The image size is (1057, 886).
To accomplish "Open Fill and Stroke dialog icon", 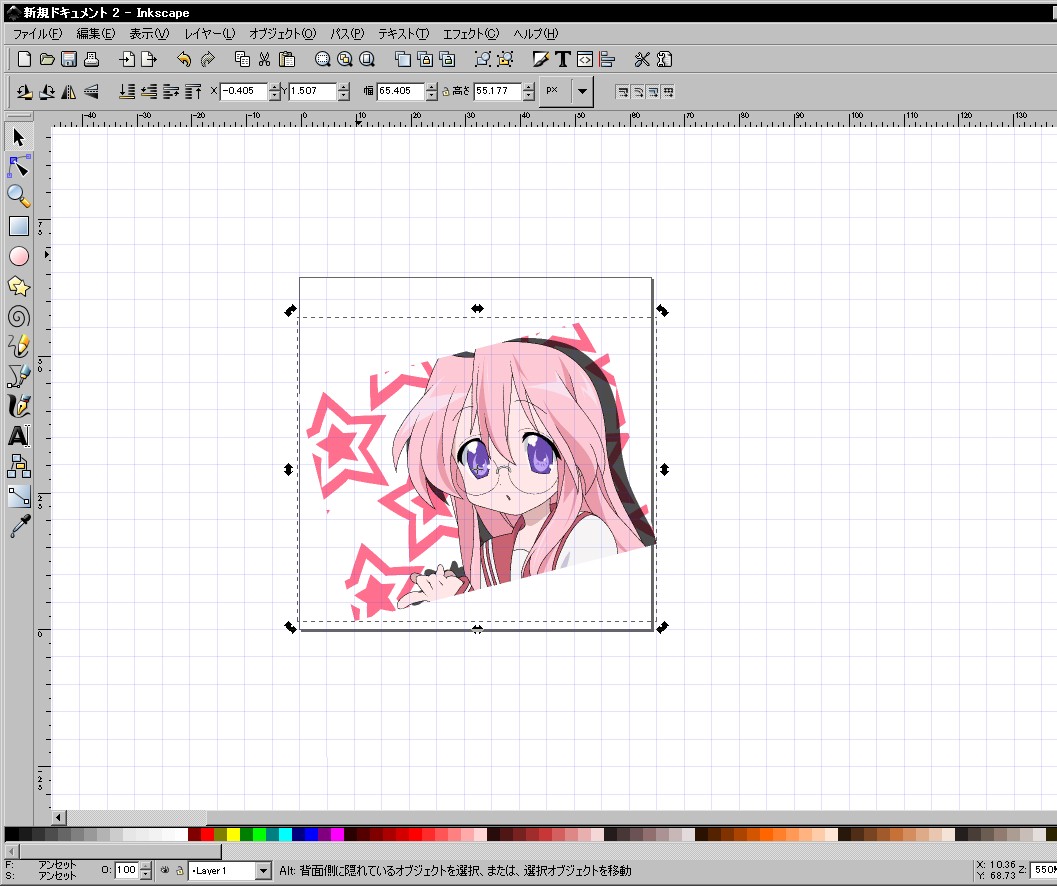I will point(541,59).
